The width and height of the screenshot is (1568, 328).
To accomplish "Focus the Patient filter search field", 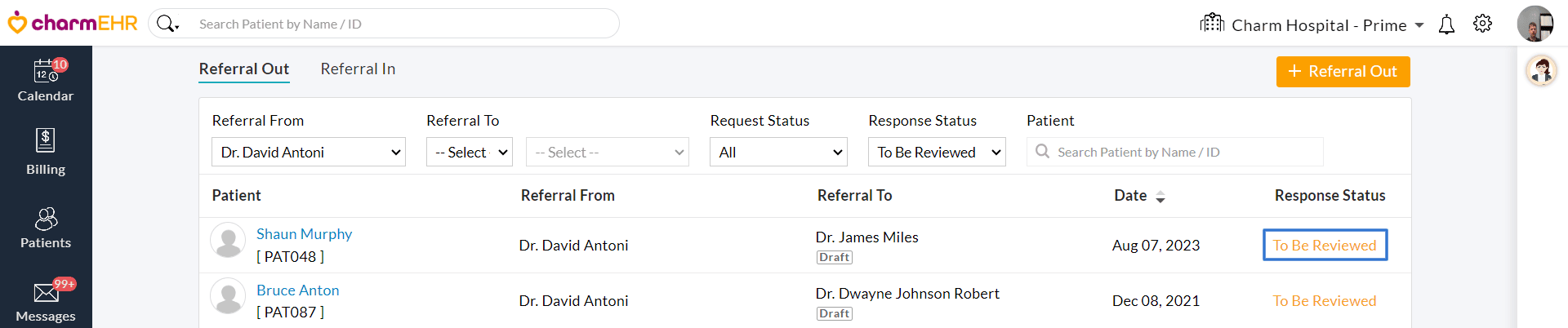I will click(1175, 152).
